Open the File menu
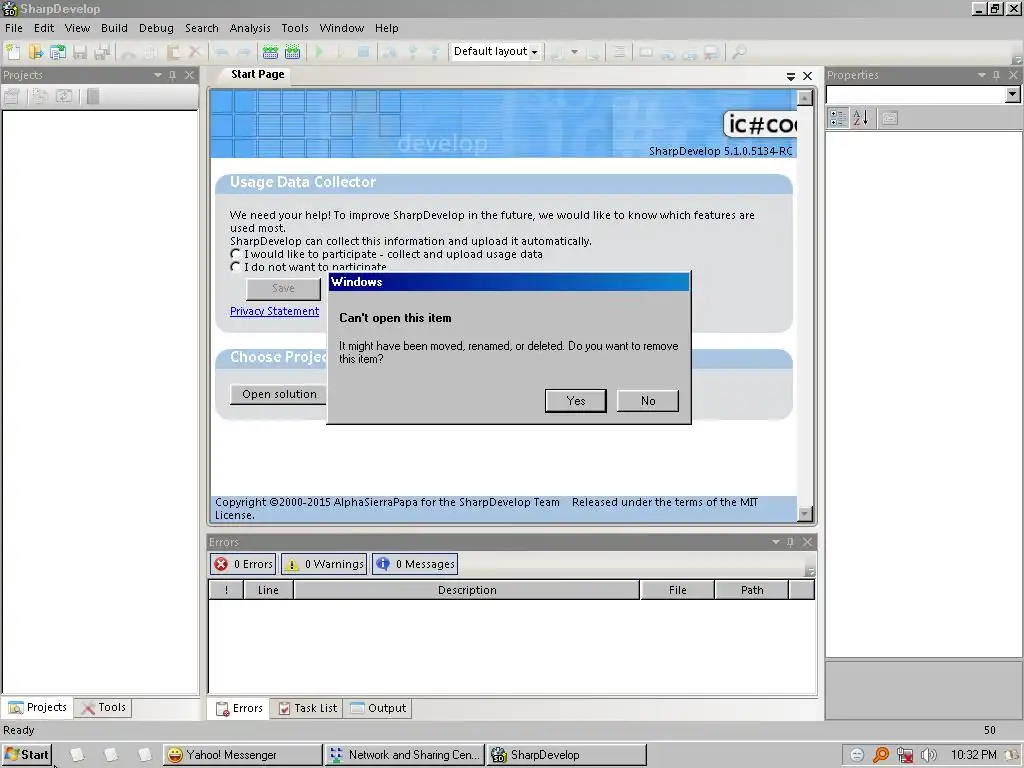 point(14,28)
